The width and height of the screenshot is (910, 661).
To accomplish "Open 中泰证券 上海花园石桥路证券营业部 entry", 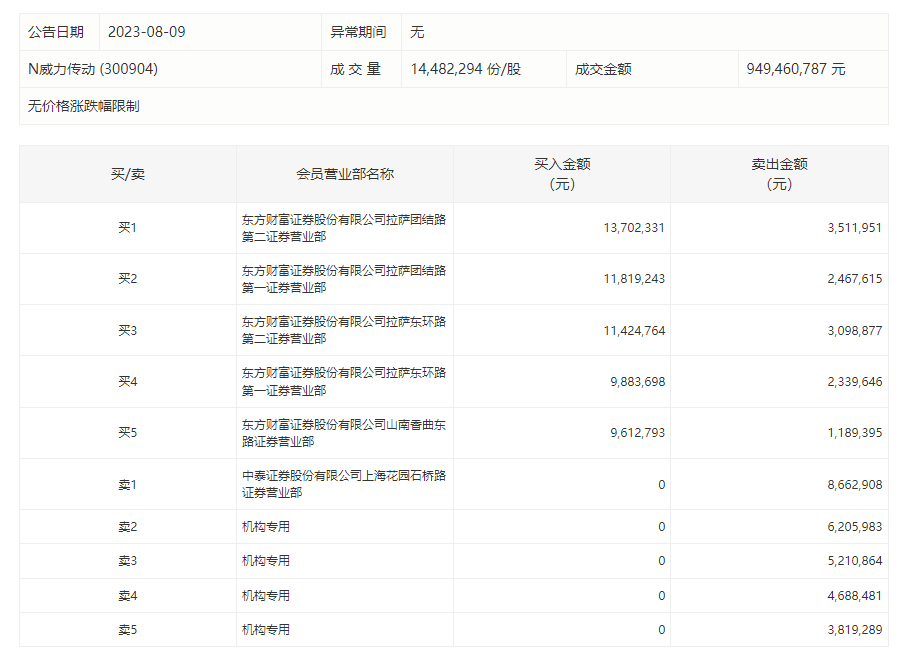I will pos(343,484).
